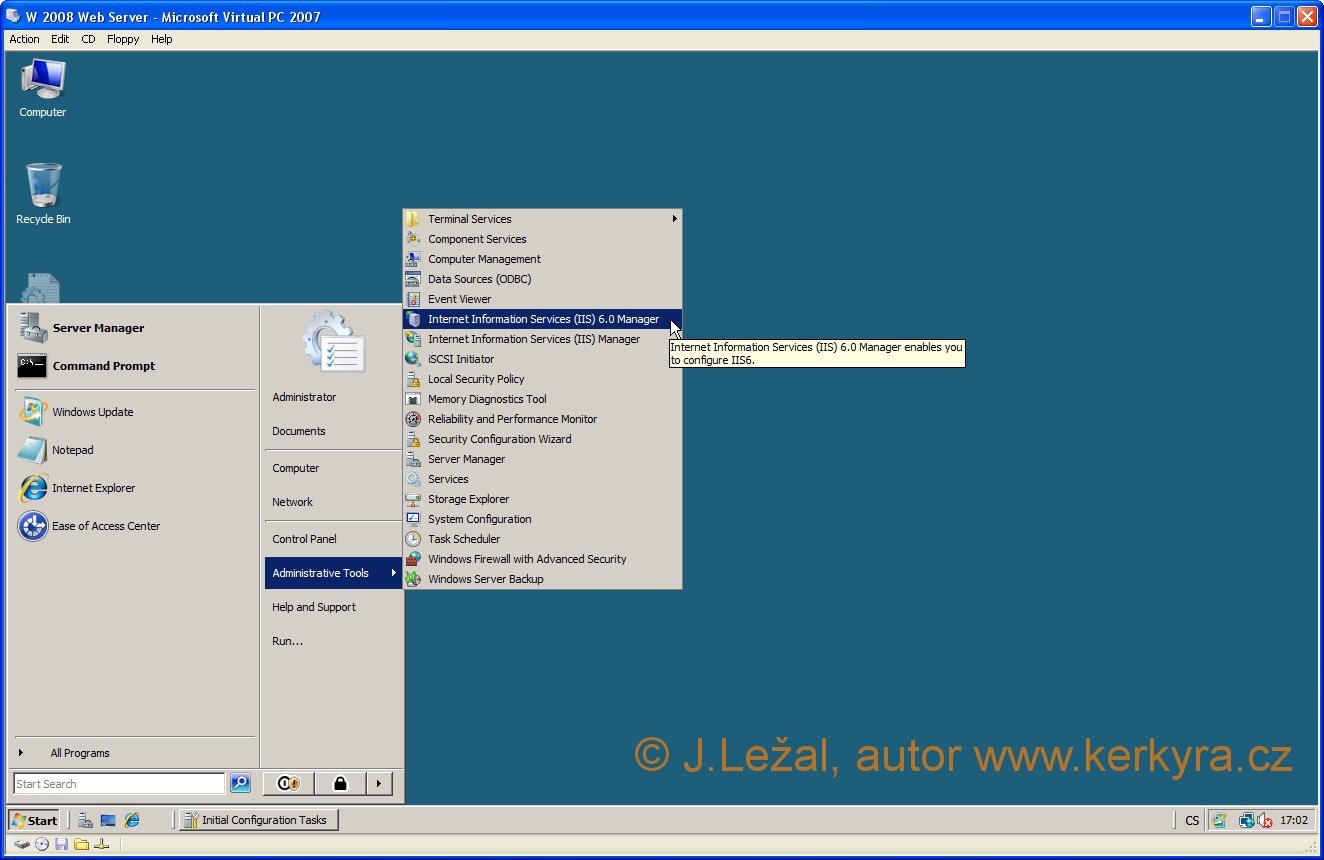Open shutdown options arrow next to lock
The image size is (1324, 860).
(x=378, y=783)
